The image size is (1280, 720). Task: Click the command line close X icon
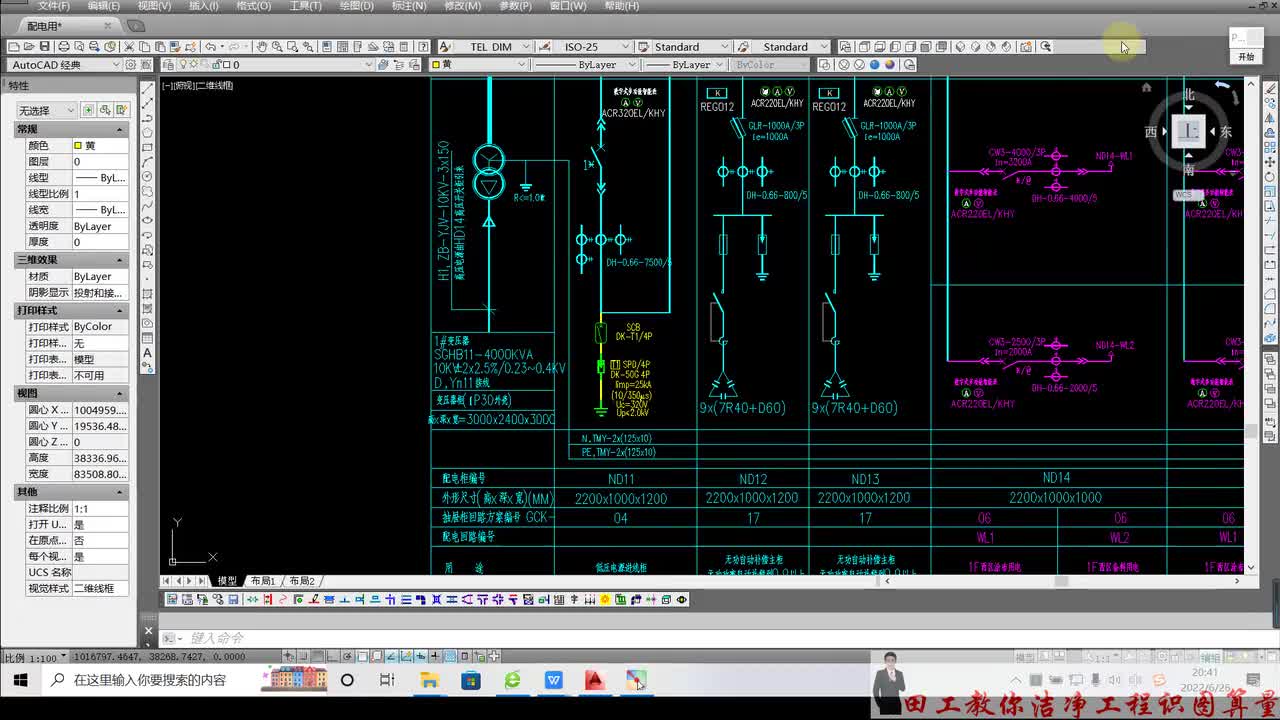coord(149,631)
